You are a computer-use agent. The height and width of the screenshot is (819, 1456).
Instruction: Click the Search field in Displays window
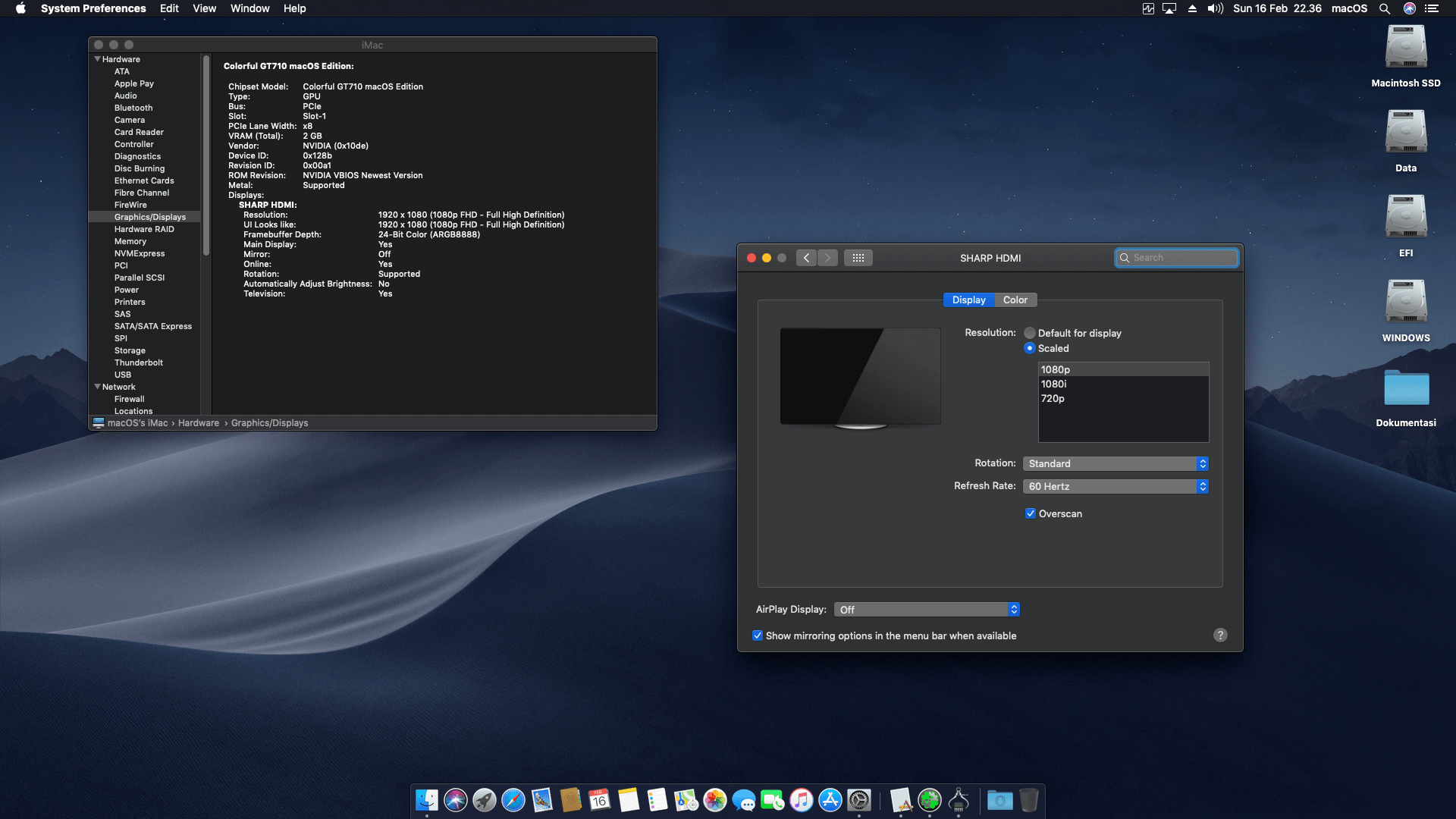tap(1177, 258)
